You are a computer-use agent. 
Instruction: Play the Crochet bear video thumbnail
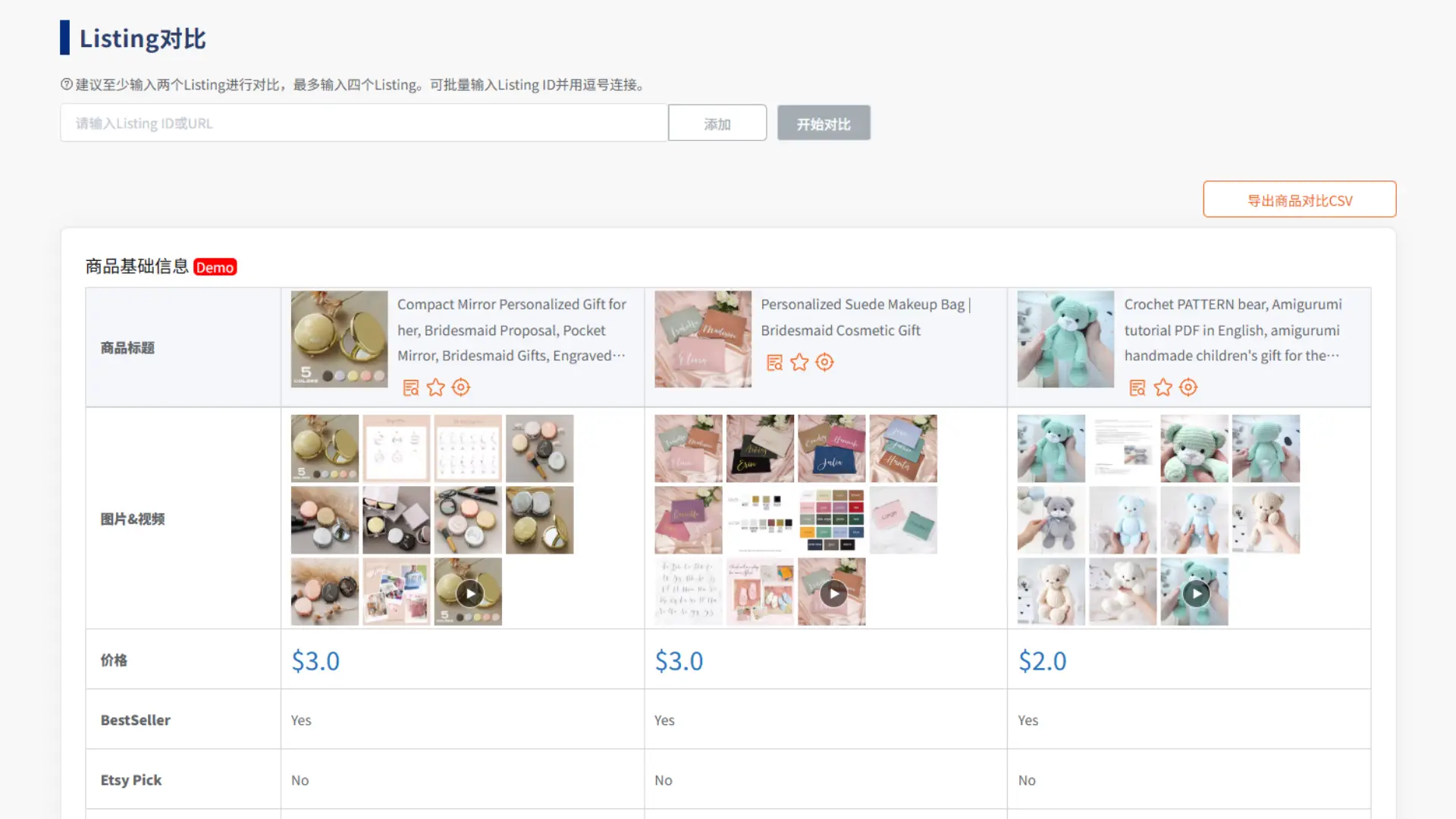click(x=1195, y=592)
